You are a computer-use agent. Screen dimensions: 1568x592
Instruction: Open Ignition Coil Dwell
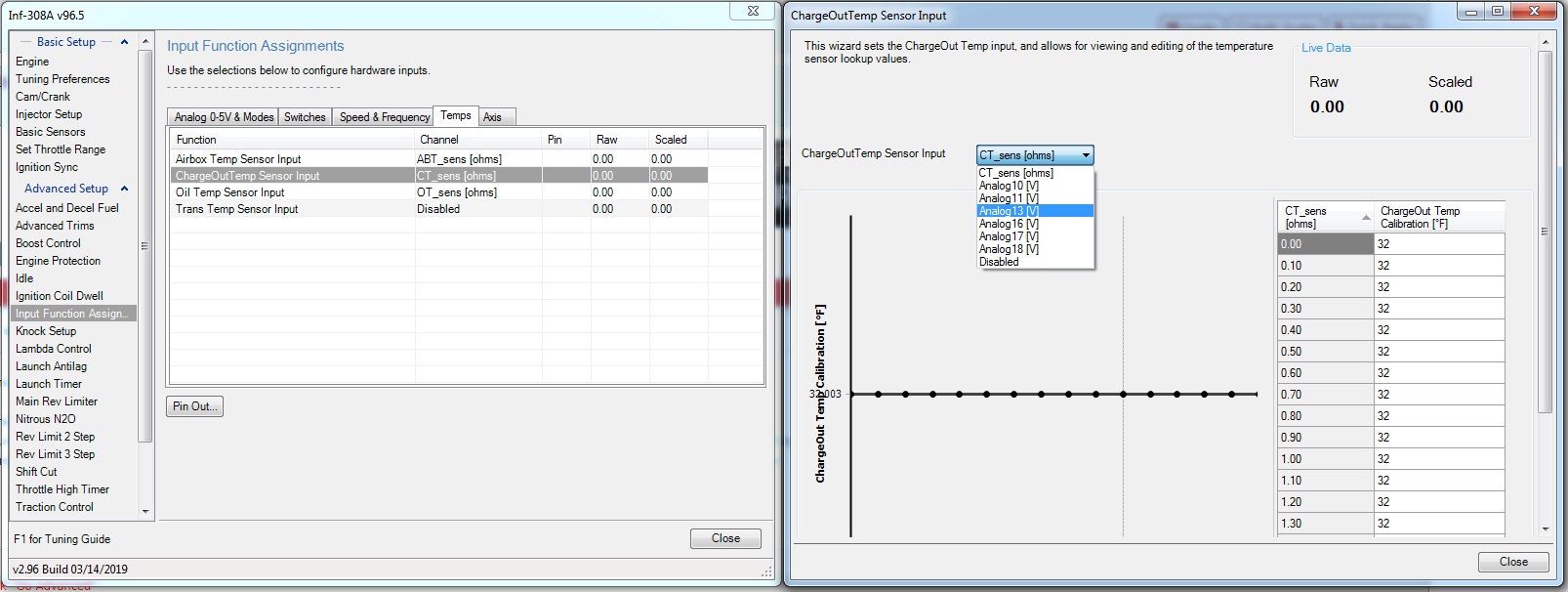[60, 296]
